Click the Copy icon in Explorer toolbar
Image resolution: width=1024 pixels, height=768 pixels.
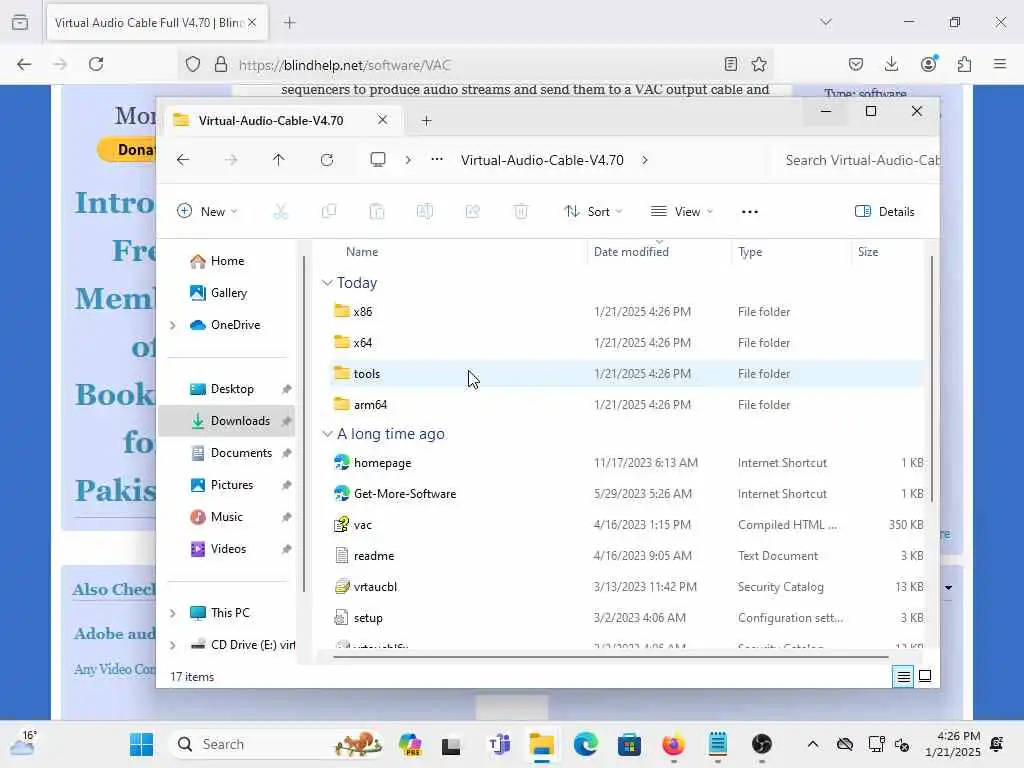point(328,212)
